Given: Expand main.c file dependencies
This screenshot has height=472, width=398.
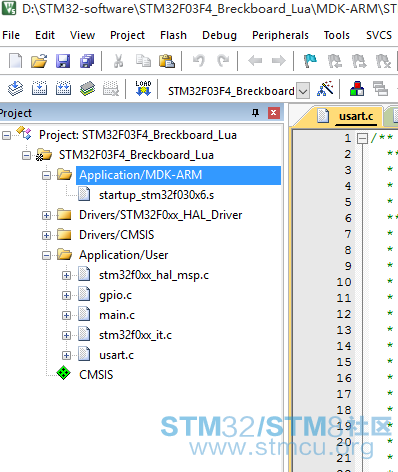Looking at the screenshot, I should 66,315.
